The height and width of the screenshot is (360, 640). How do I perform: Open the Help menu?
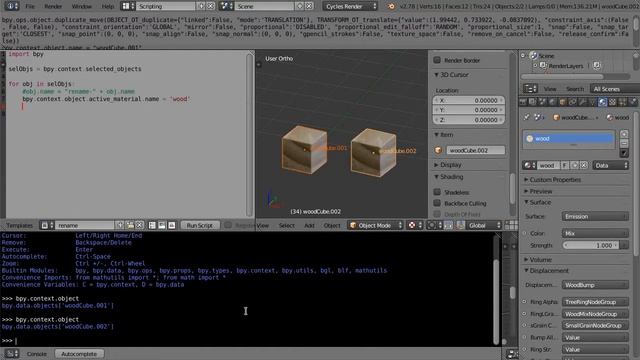click(x=108, y=6)
